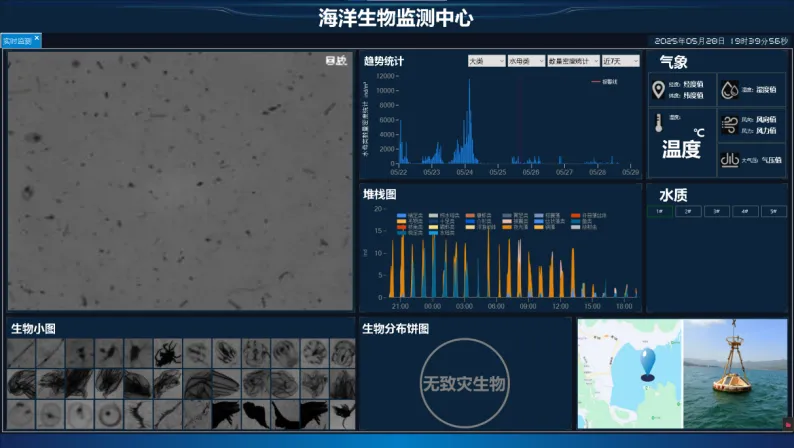The height and width of the screenshot is (448, 794).
Task: Switch to the 实时监测 tab
Action: (x=17, y=41)
